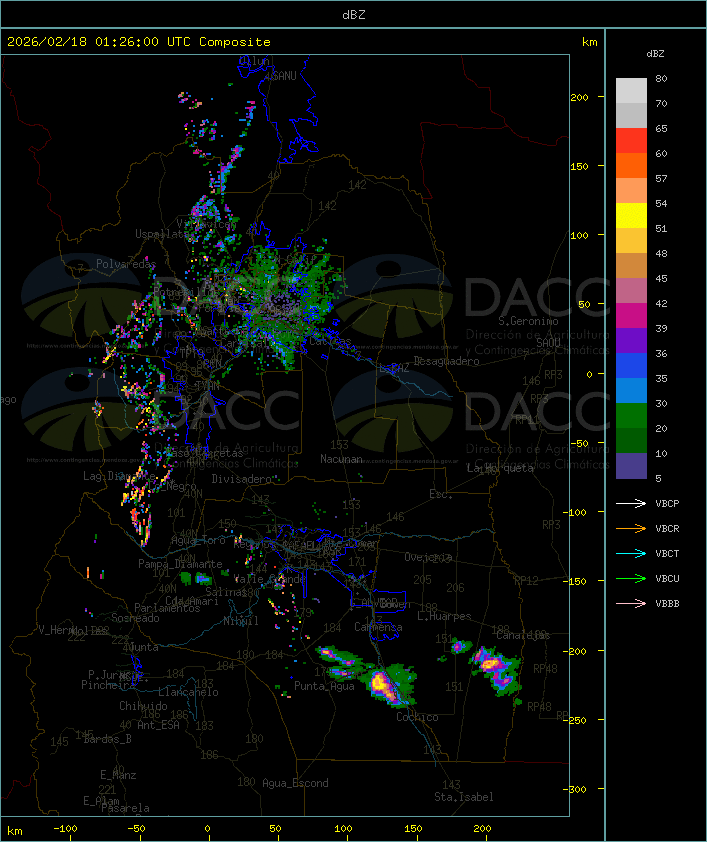Click the dBZ heading above the color scale

tap(655, 54)
